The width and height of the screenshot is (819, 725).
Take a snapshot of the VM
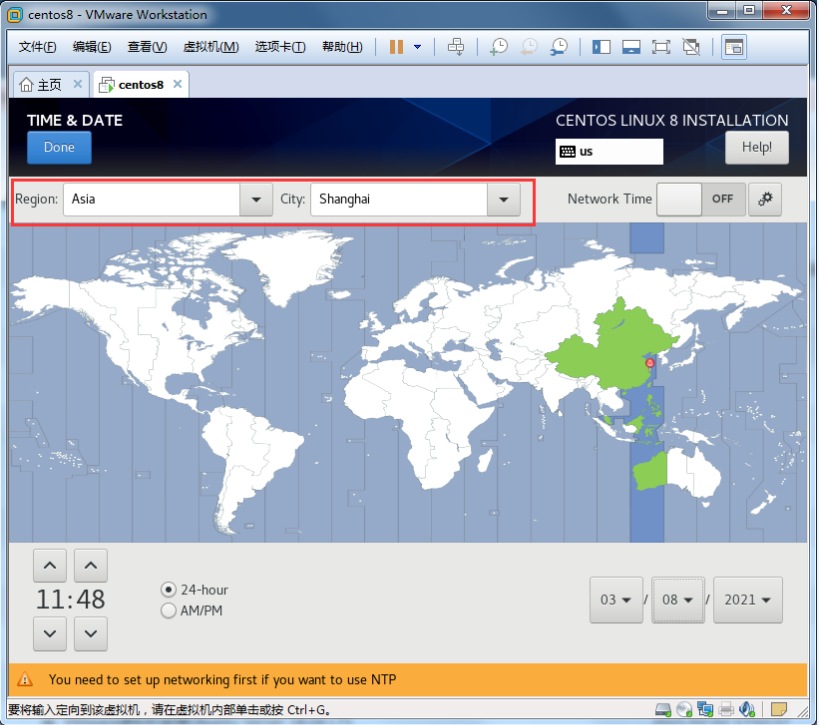click(498, 47)
